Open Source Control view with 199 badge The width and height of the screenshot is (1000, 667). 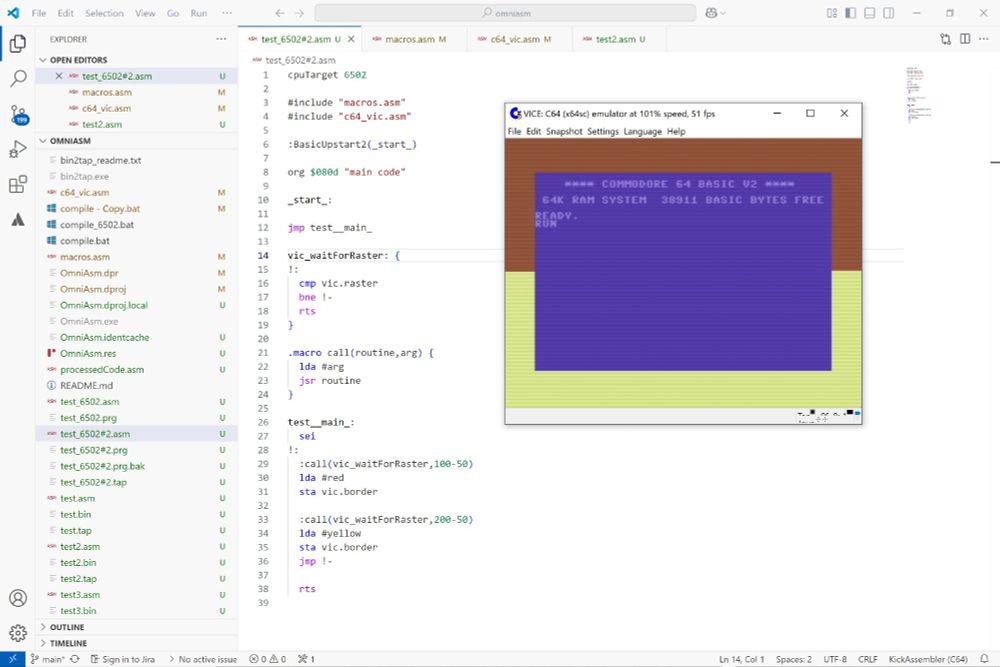(18, 115)
